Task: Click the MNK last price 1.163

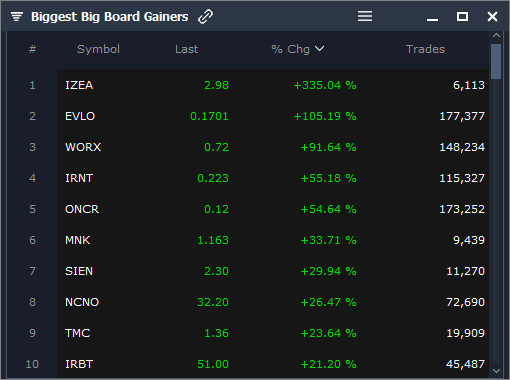Action: pos(213,240)
